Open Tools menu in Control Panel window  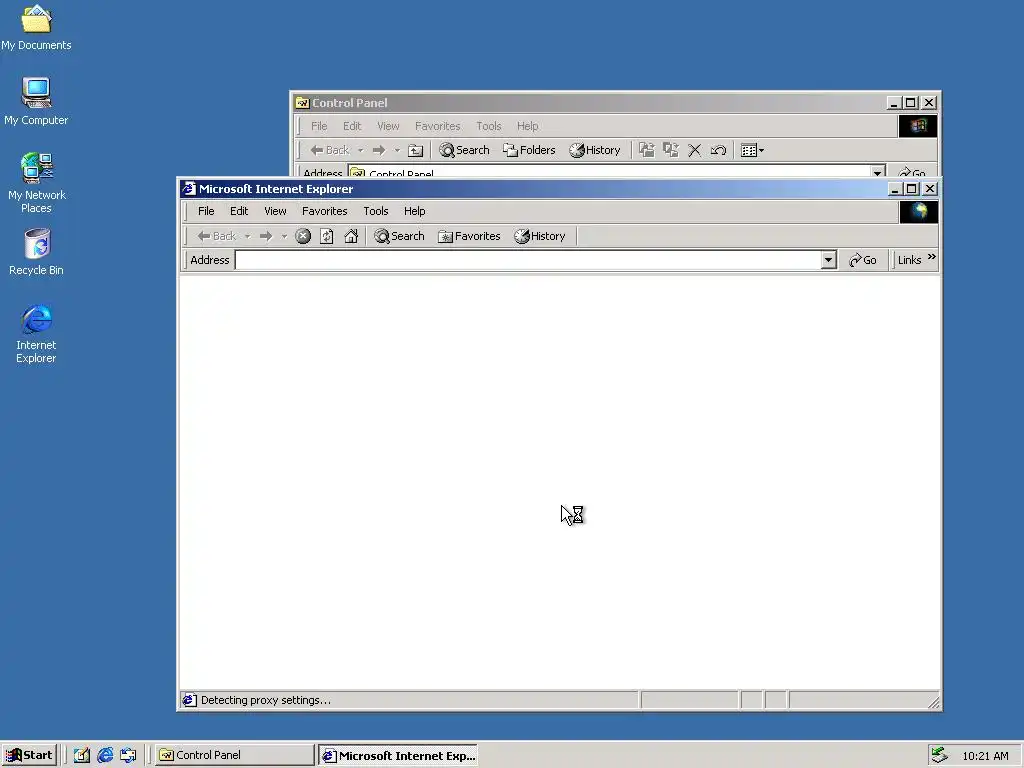click(x=488, y=126)
